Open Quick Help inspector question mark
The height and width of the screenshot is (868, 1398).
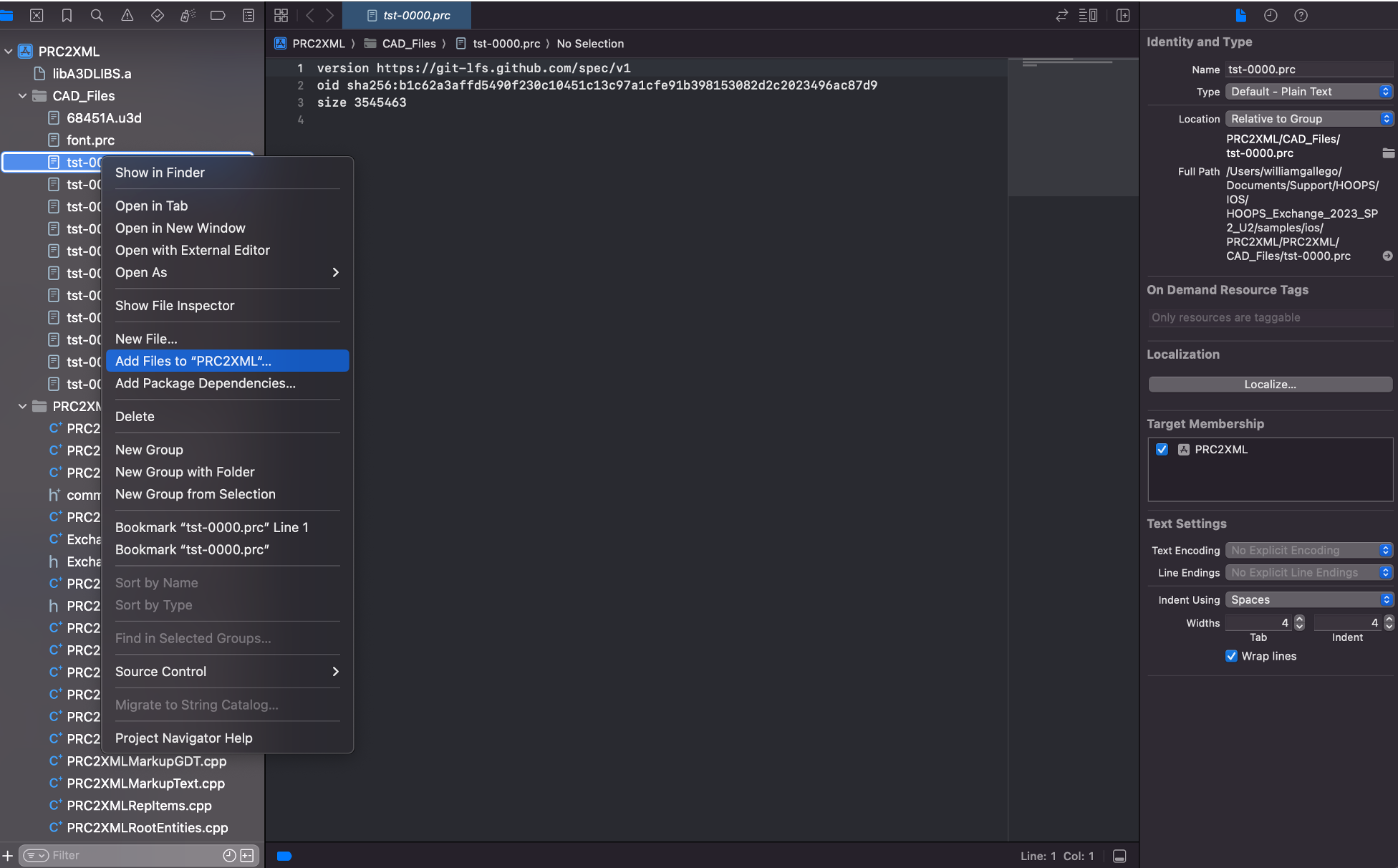(x=1301, y=15)
